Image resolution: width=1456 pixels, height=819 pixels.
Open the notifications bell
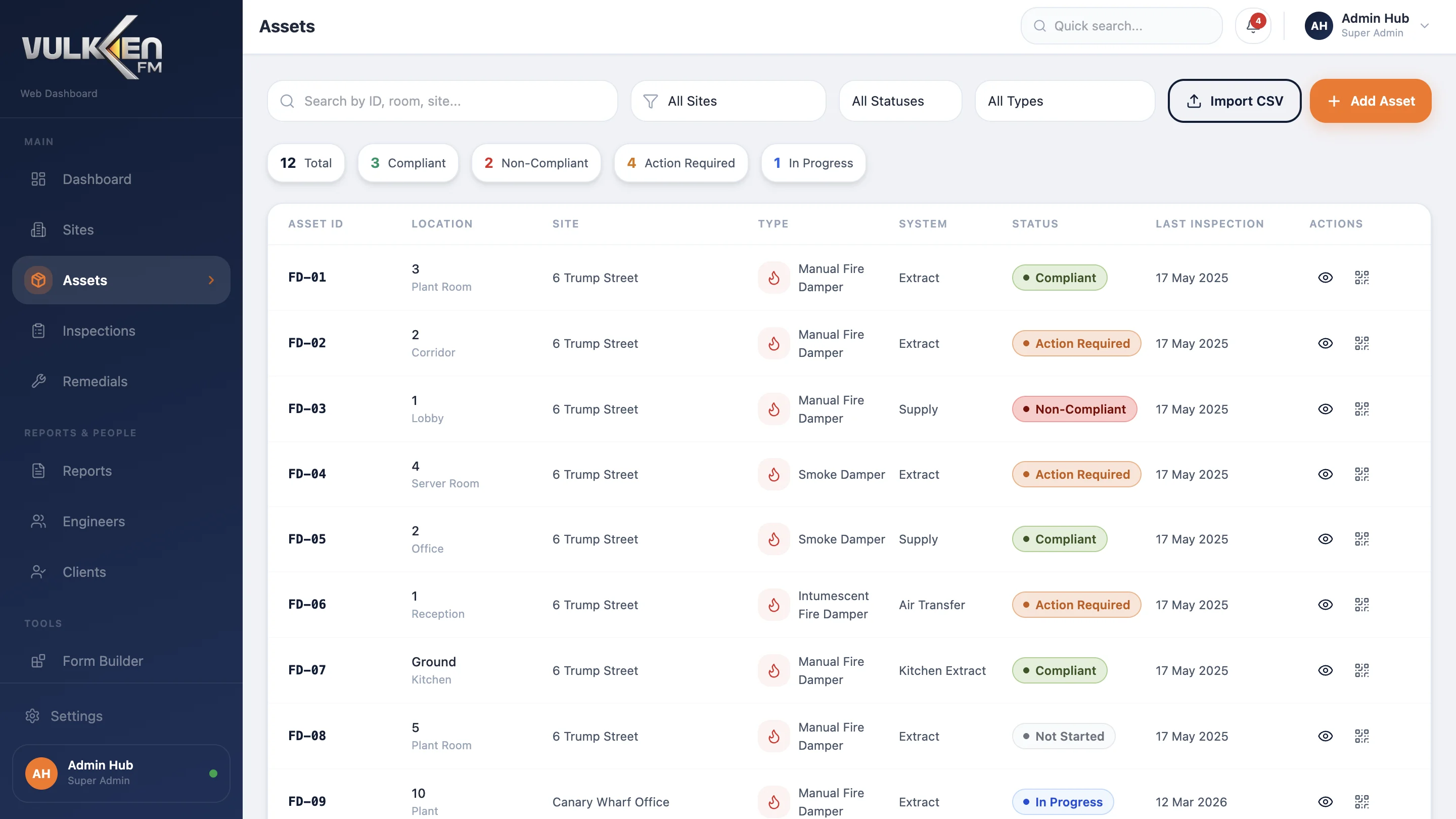[x=1253, y=25]
